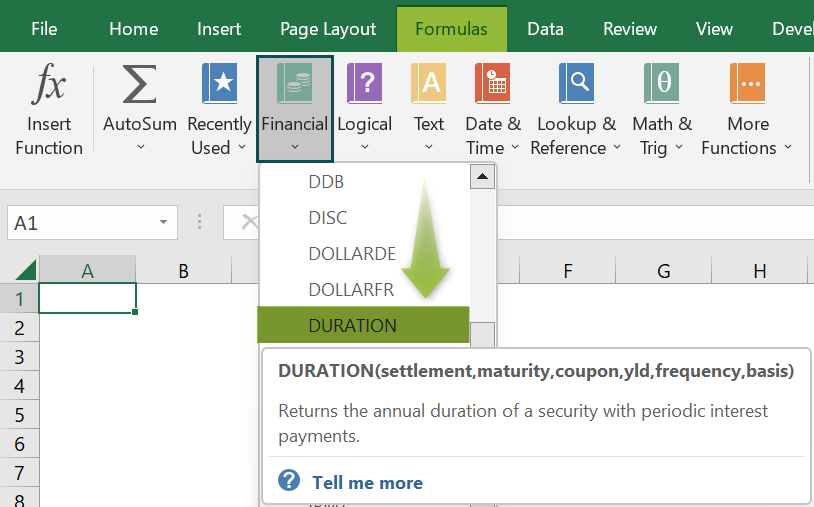Select column B header

[183, 270]
